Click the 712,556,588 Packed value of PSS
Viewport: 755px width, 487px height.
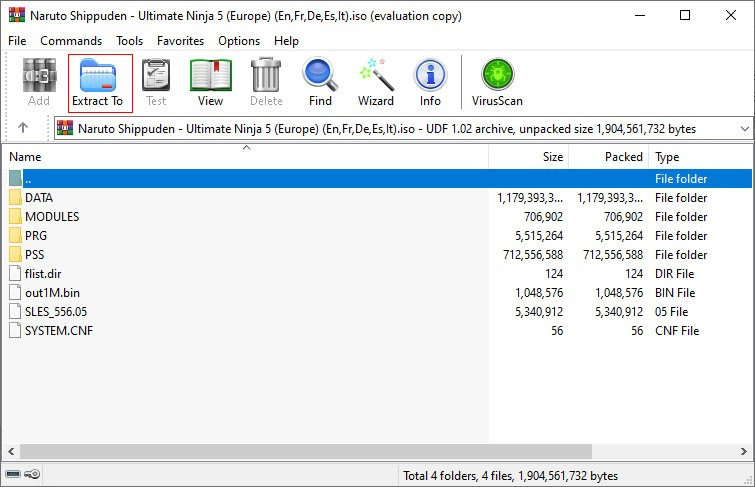(x=613, y=254)
